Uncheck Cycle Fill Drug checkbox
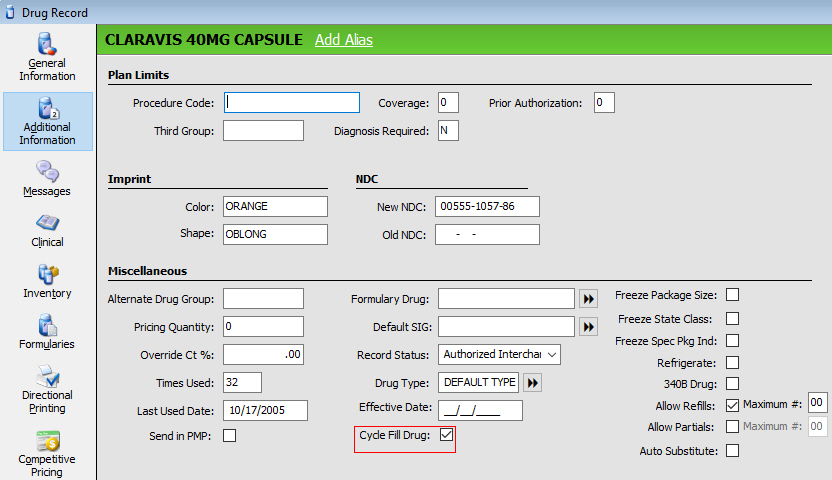832x480 pixels. tap(446, 435)
